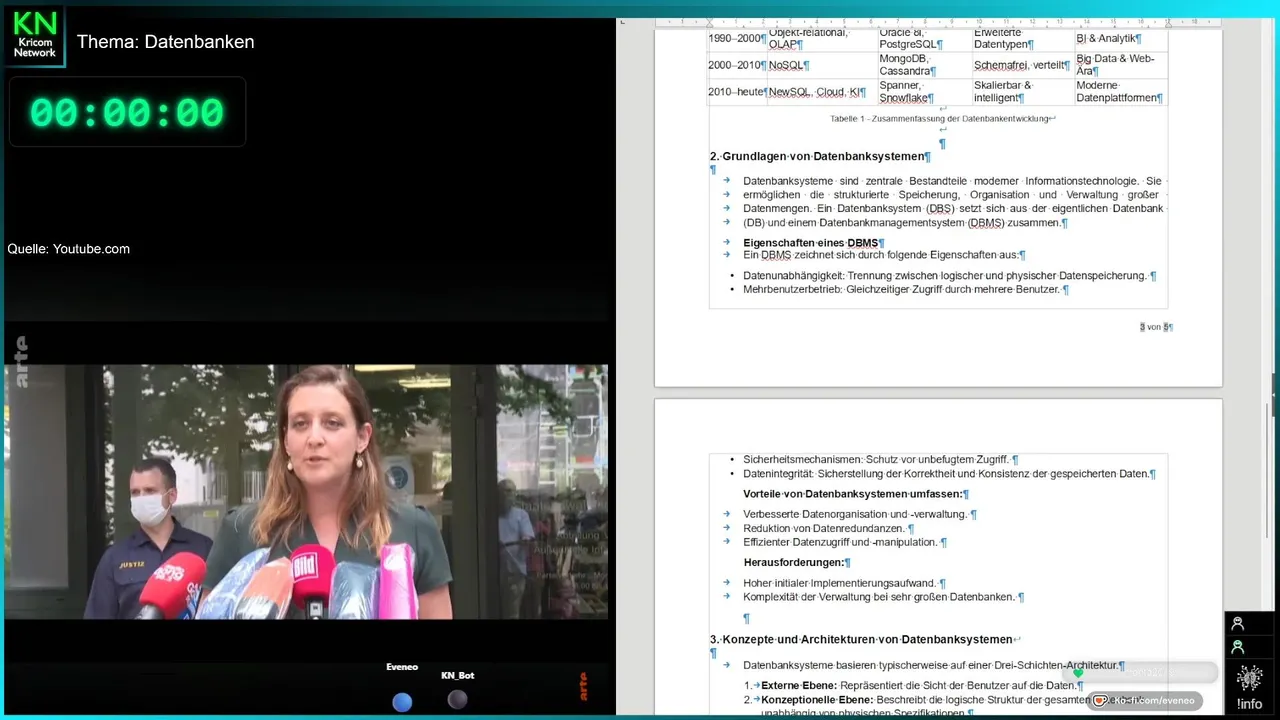This screenshot has width=1280, height=720.
Task: Click the bullet 'Datenintegrität: Sicherstellung der Korrektheit...'
Action: (949, 474)
